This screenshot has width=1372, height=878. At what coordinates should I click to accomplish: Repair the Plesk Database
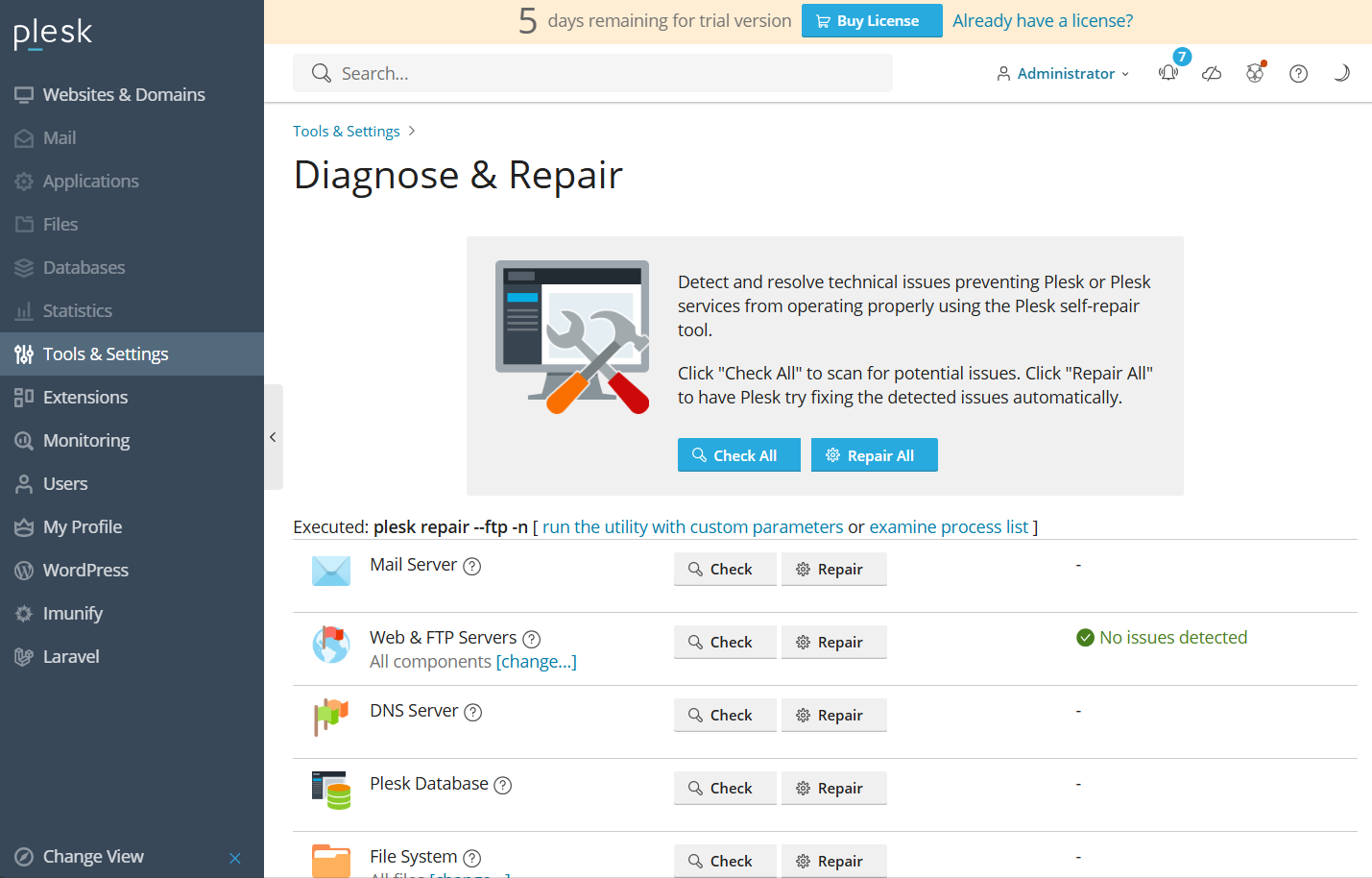[x=834, y=788]
